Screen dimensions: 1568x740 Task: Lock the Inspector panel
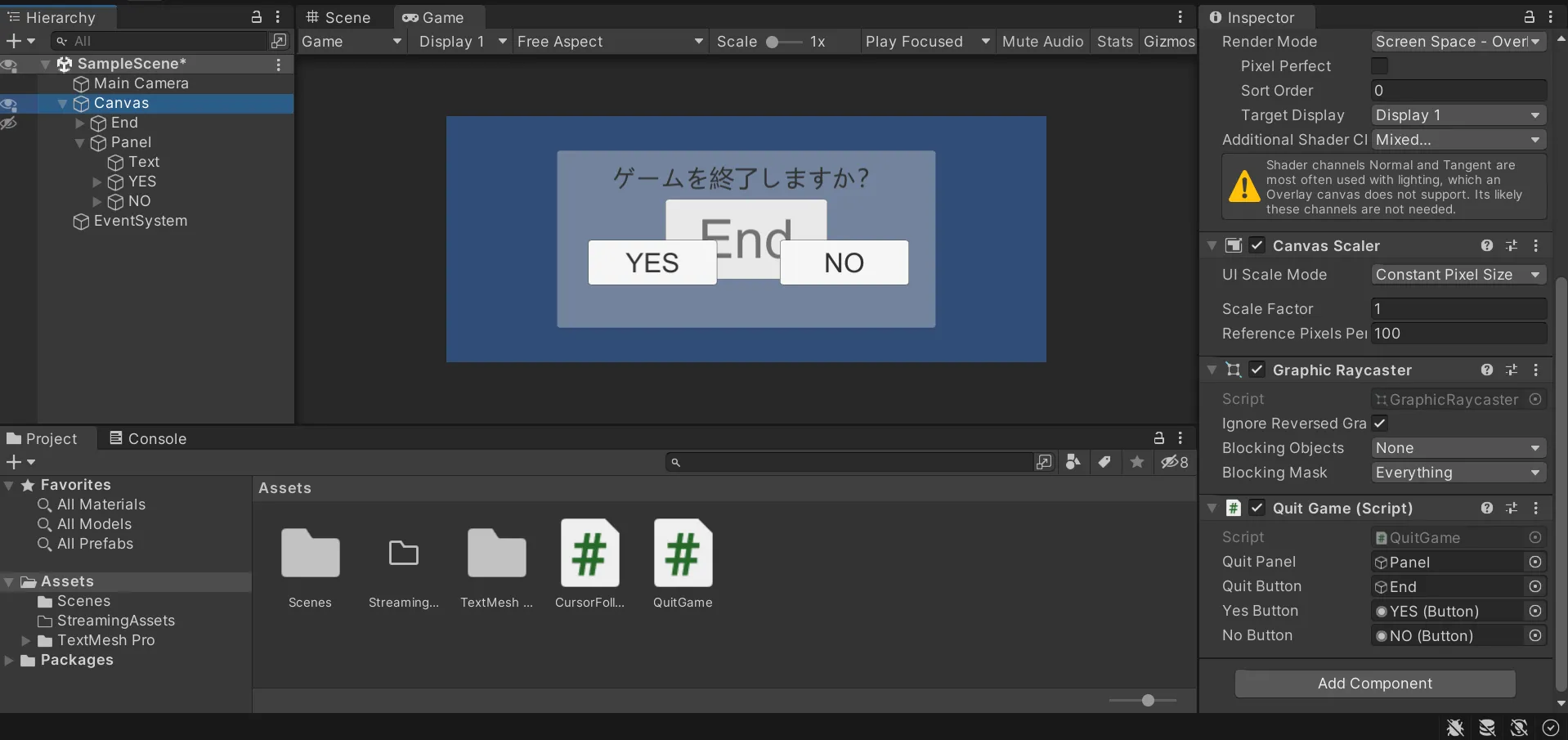pos(1529,17)
